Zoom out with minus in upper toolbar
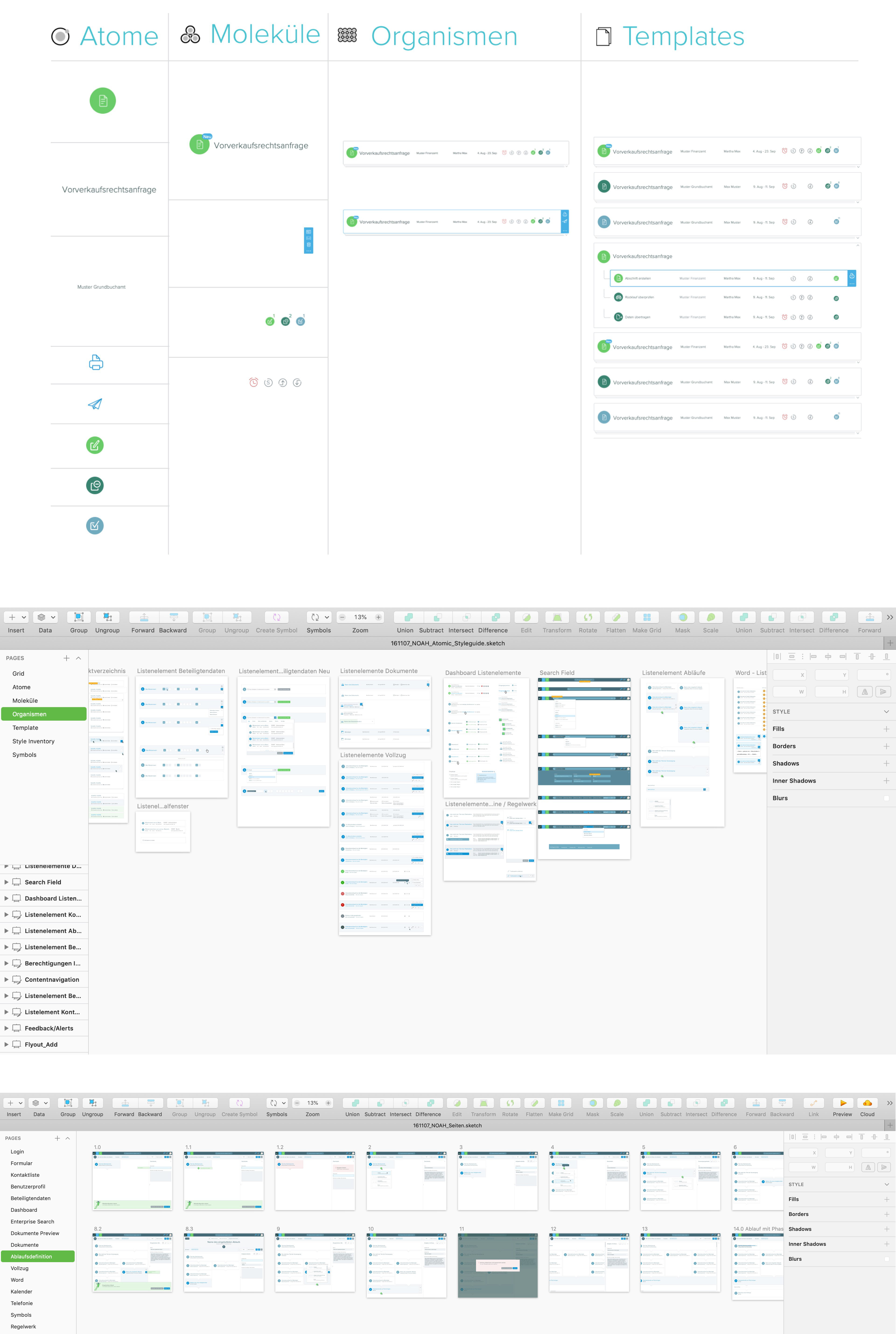The height and width of the screenshot is (1334, 896). pos(342,617)
